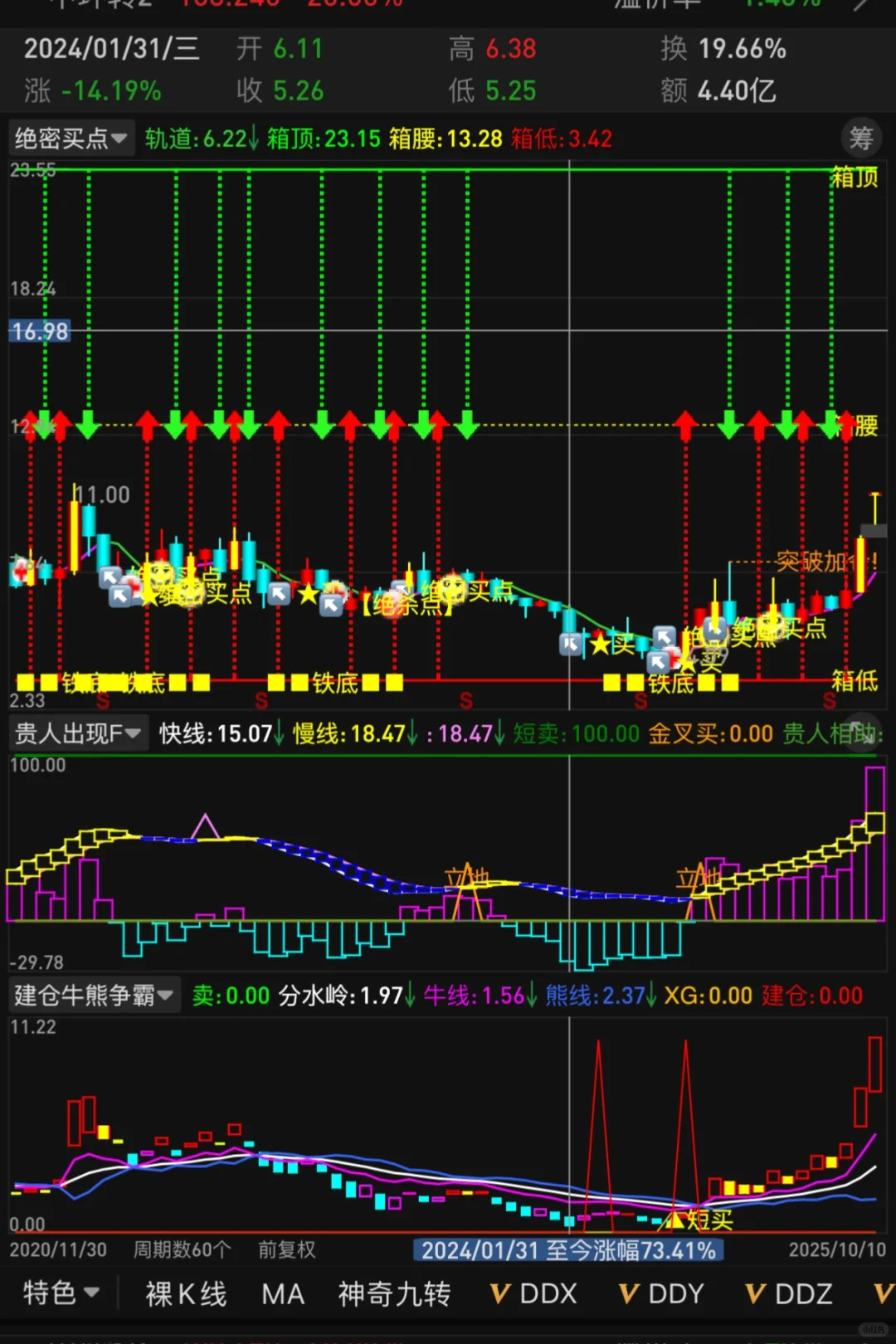The width and height of the screenshot is (896, 1344).
Task: Tap the amount 4.40亿
Action: [737, 90]
